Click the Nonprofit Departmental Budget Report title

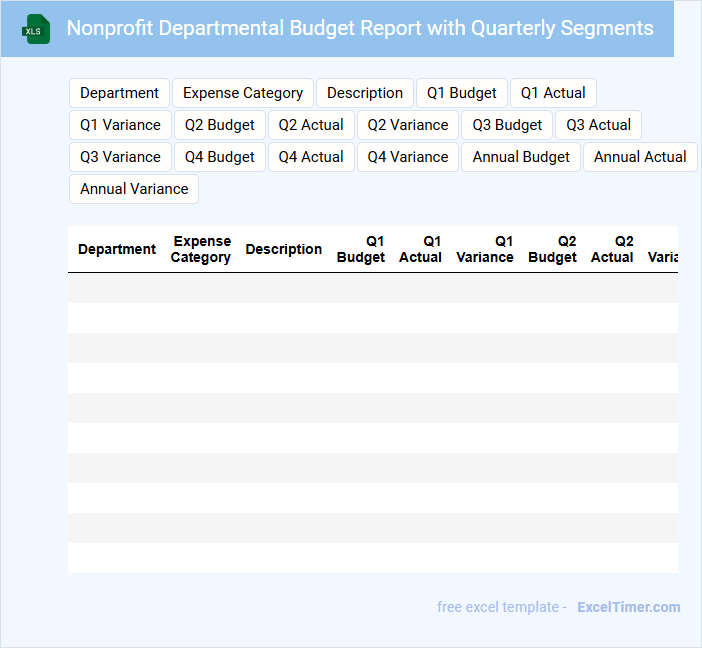360,28
